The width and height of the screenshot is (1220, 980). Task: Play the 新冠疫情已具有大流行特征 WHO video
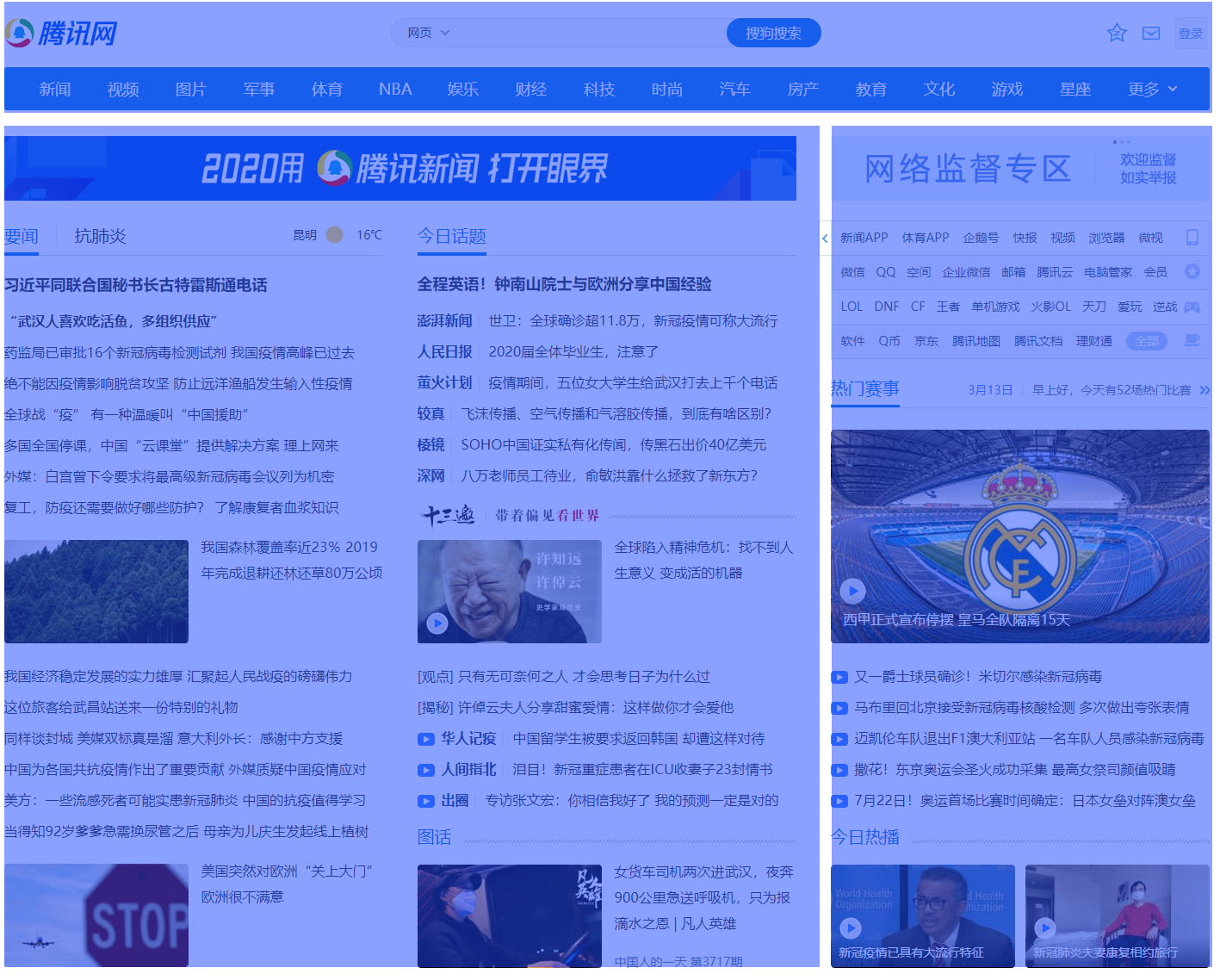852,929
